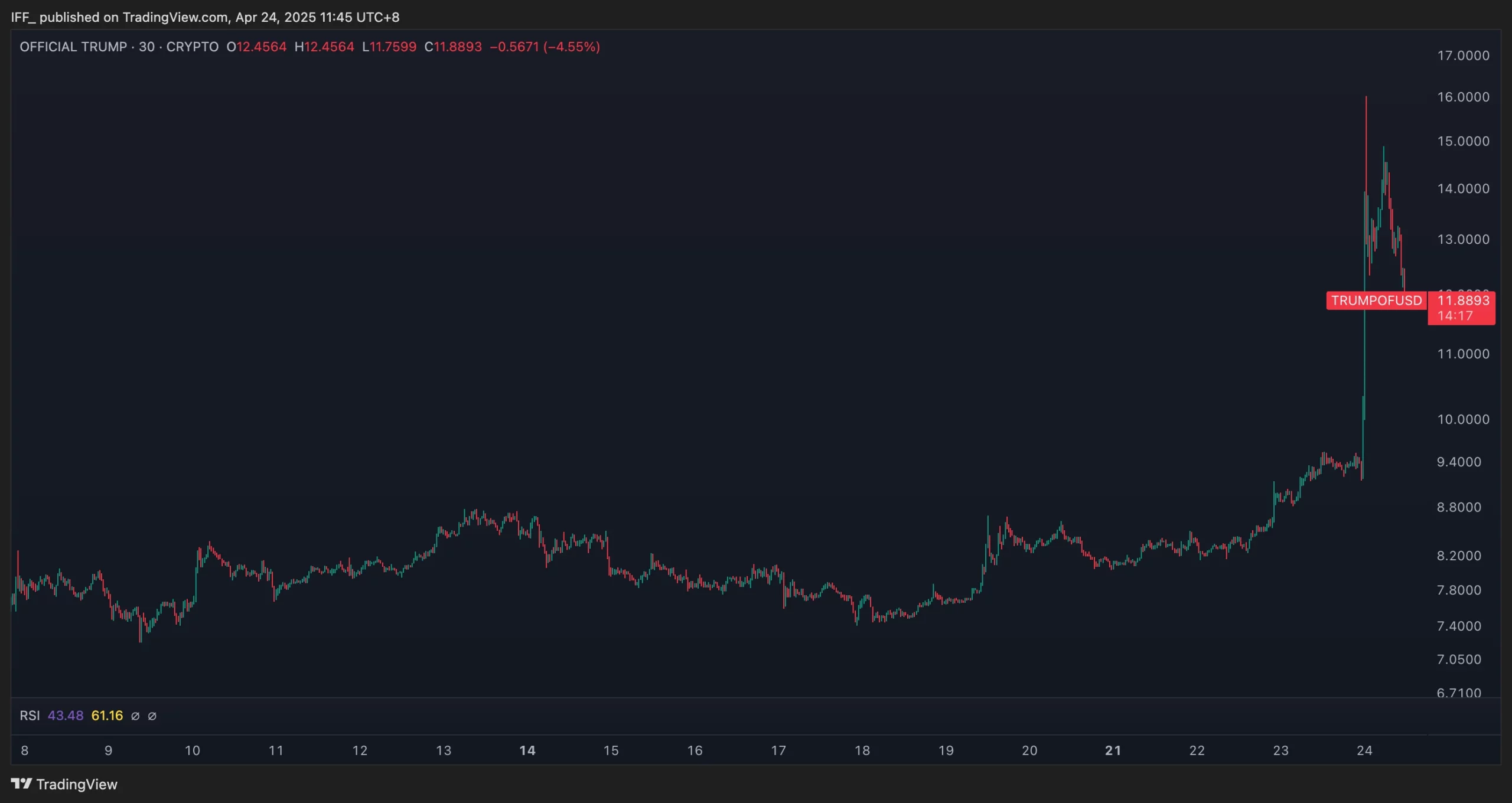The height and width of the screenshot is (803, 1512).
Task: Click date 9 on the time axis
Action: pos(109,750)
